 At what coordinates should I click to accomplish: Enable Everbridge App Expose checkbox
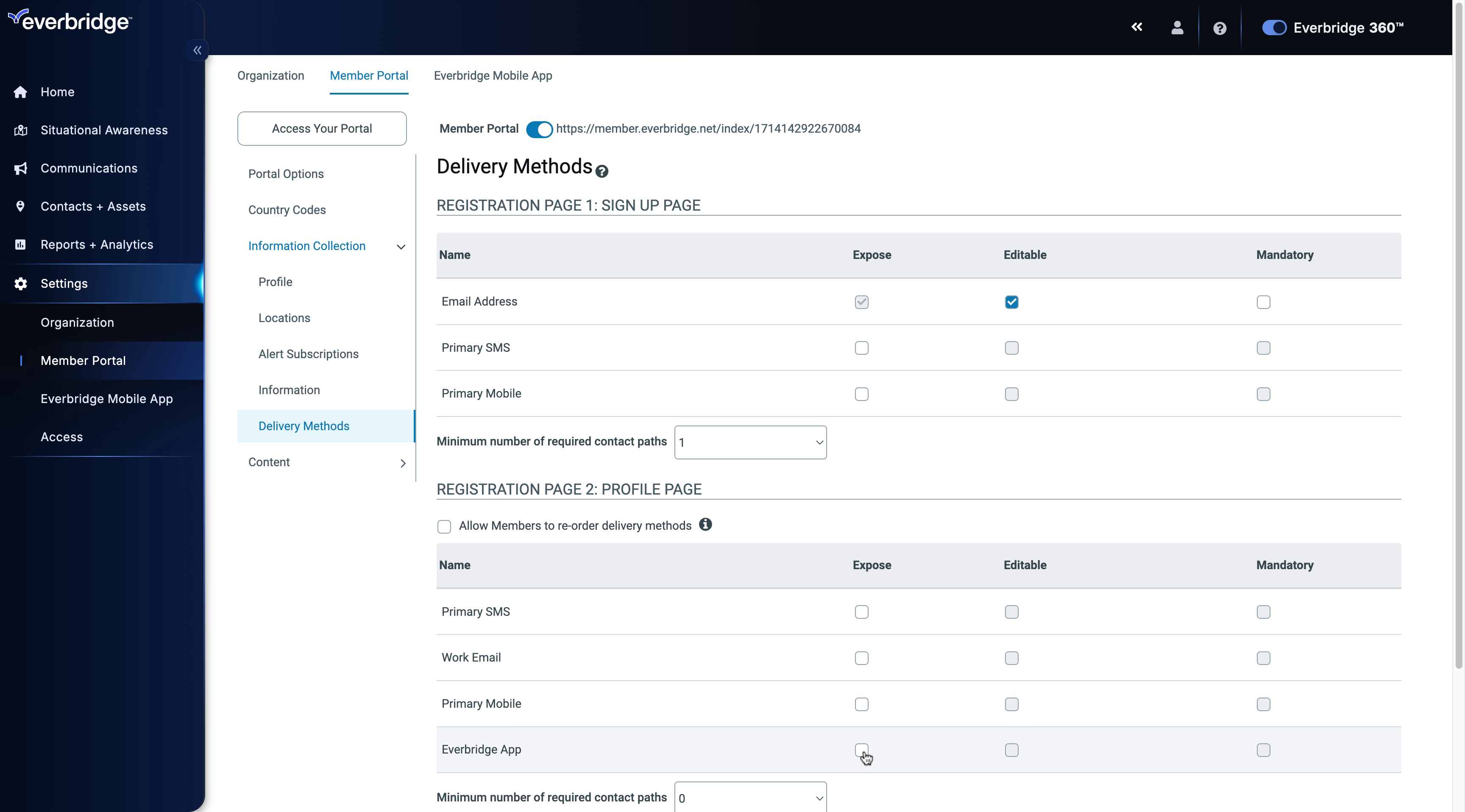click(x=861, y=749)
